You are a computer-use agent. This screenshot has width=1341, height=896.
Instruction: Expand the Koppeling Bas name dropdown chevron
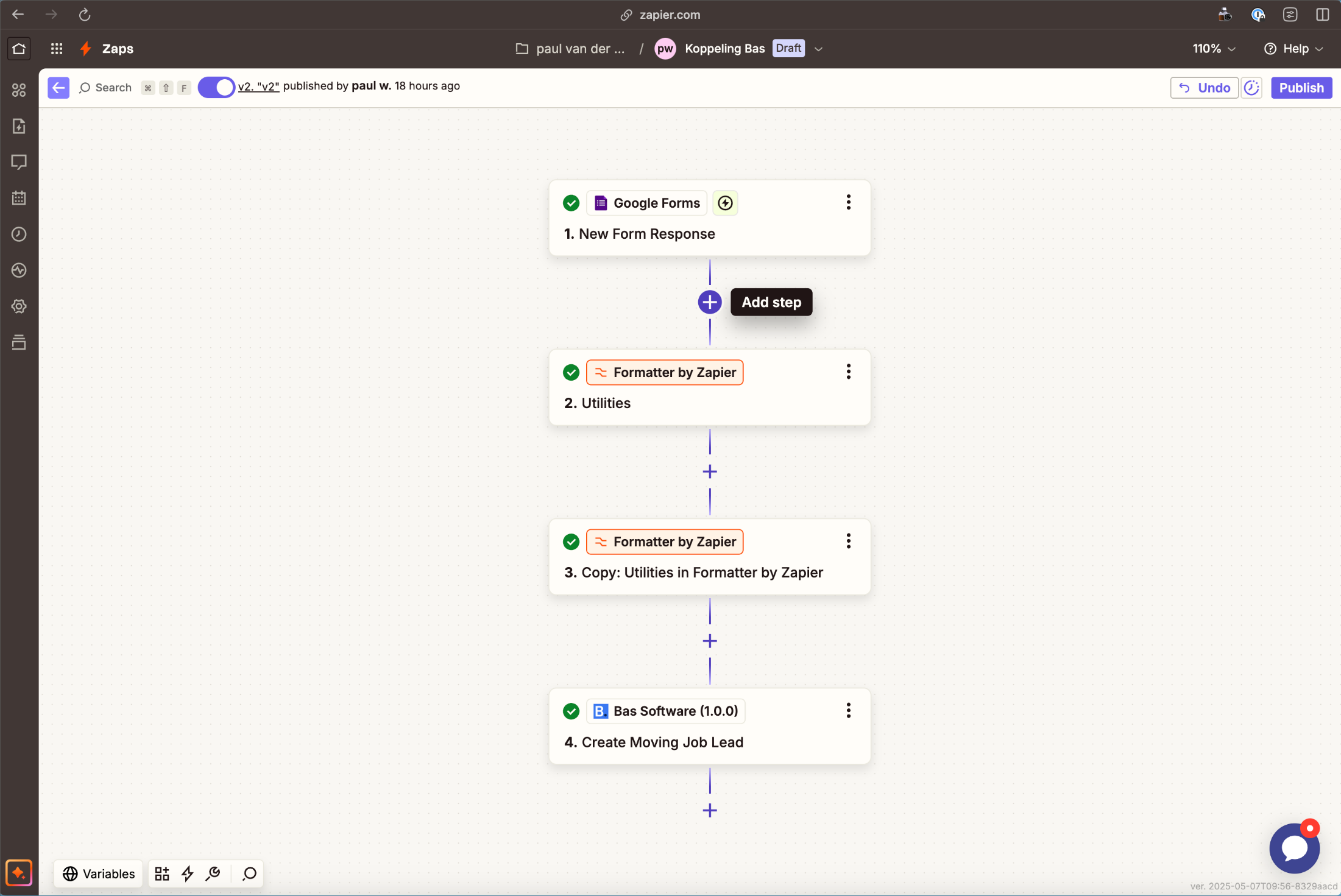point(819,49)
